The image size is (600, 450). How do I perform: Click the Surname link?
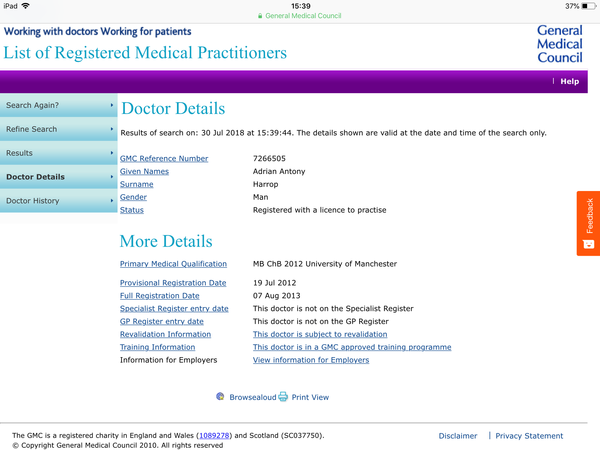[x=137, y=184]
